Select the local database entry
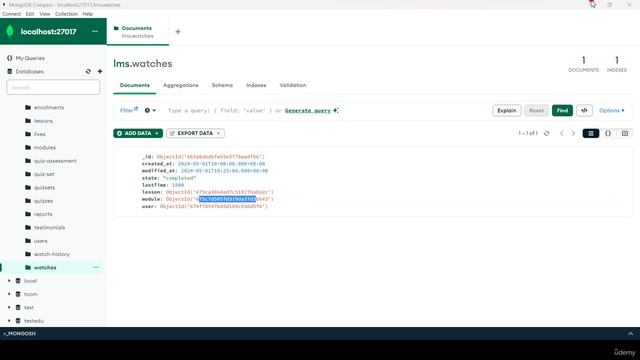The height and width of the screenshot is (360, 640). point(30,281)
